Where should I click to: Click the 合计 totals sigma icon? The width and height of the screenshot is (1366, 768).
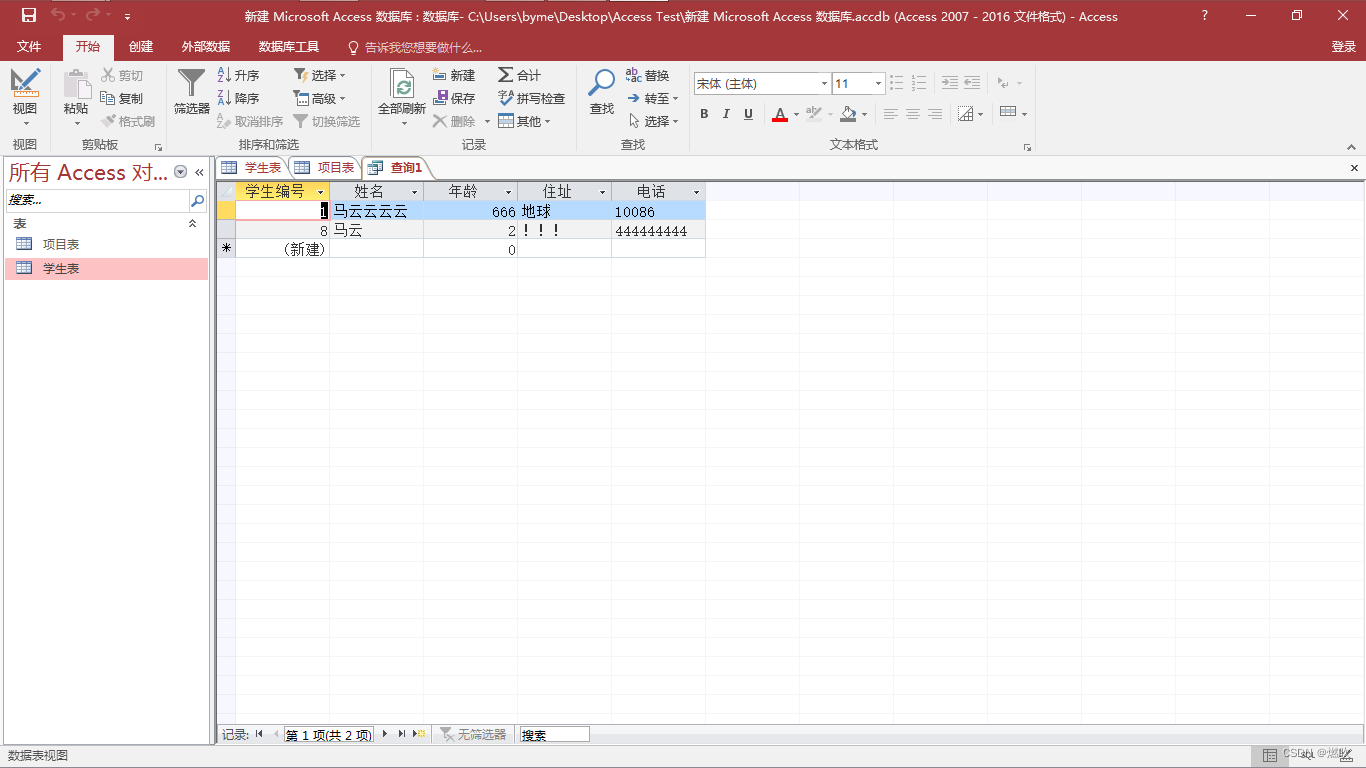tap(506, 75)
